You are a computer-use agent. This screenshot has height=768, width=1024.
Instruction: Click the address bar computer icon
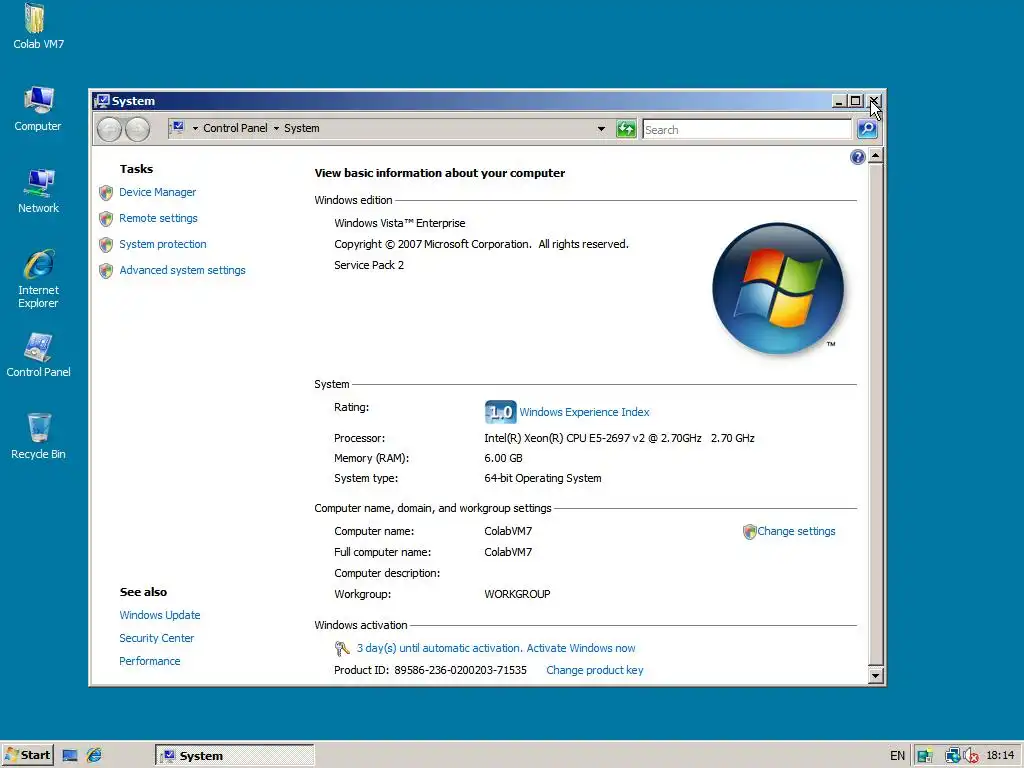[178, 128]
